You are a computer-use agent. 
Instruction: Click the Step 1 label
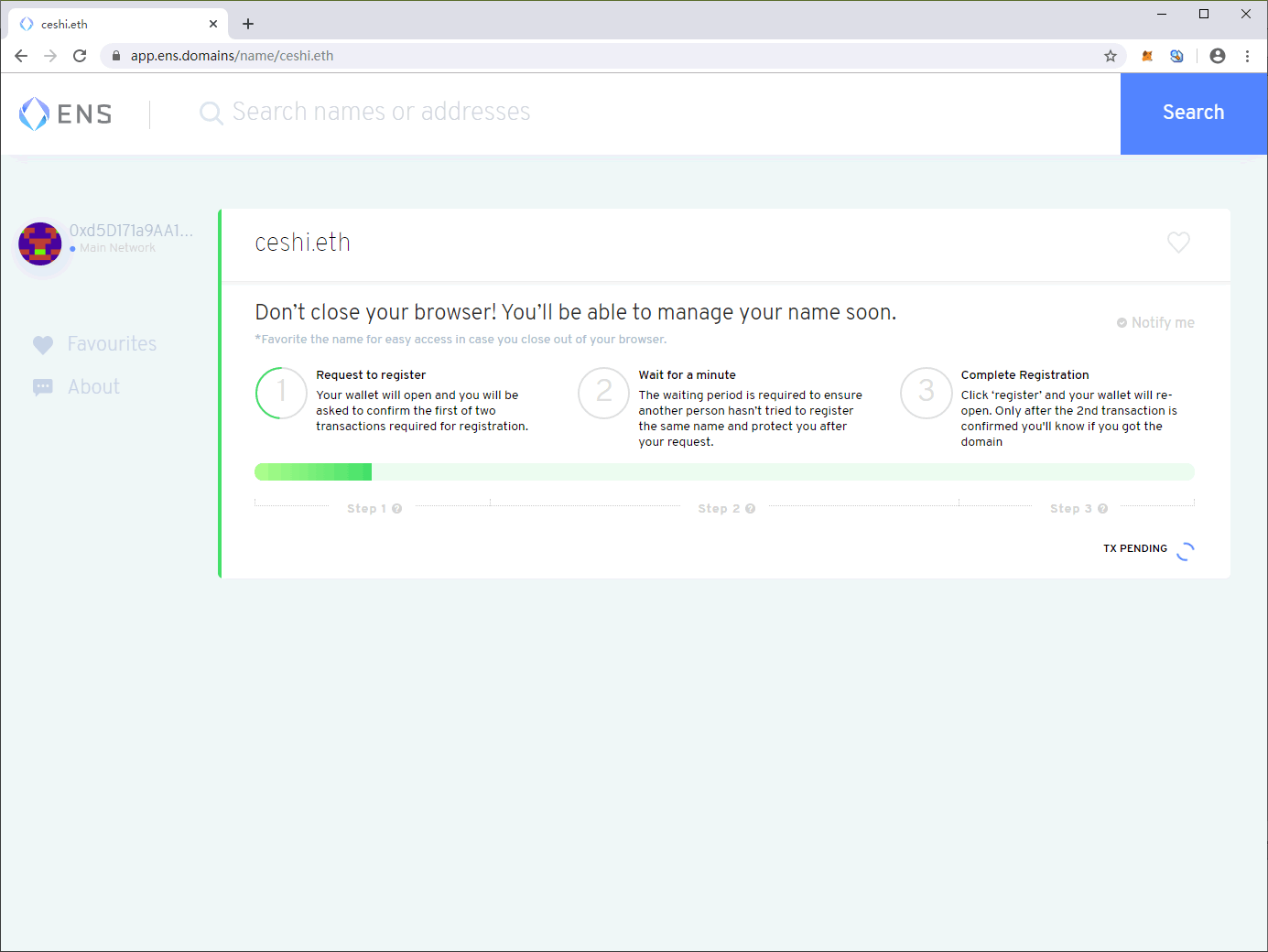coord(366,509)
